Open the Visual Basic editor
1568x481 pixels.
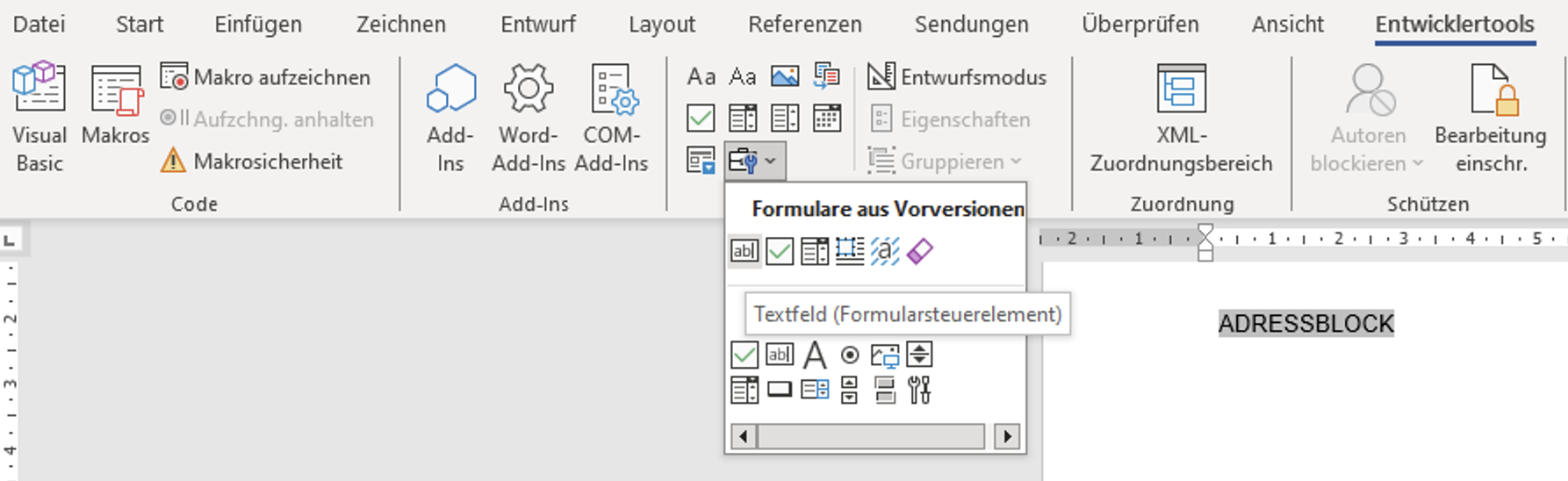(x=39, y=114)
